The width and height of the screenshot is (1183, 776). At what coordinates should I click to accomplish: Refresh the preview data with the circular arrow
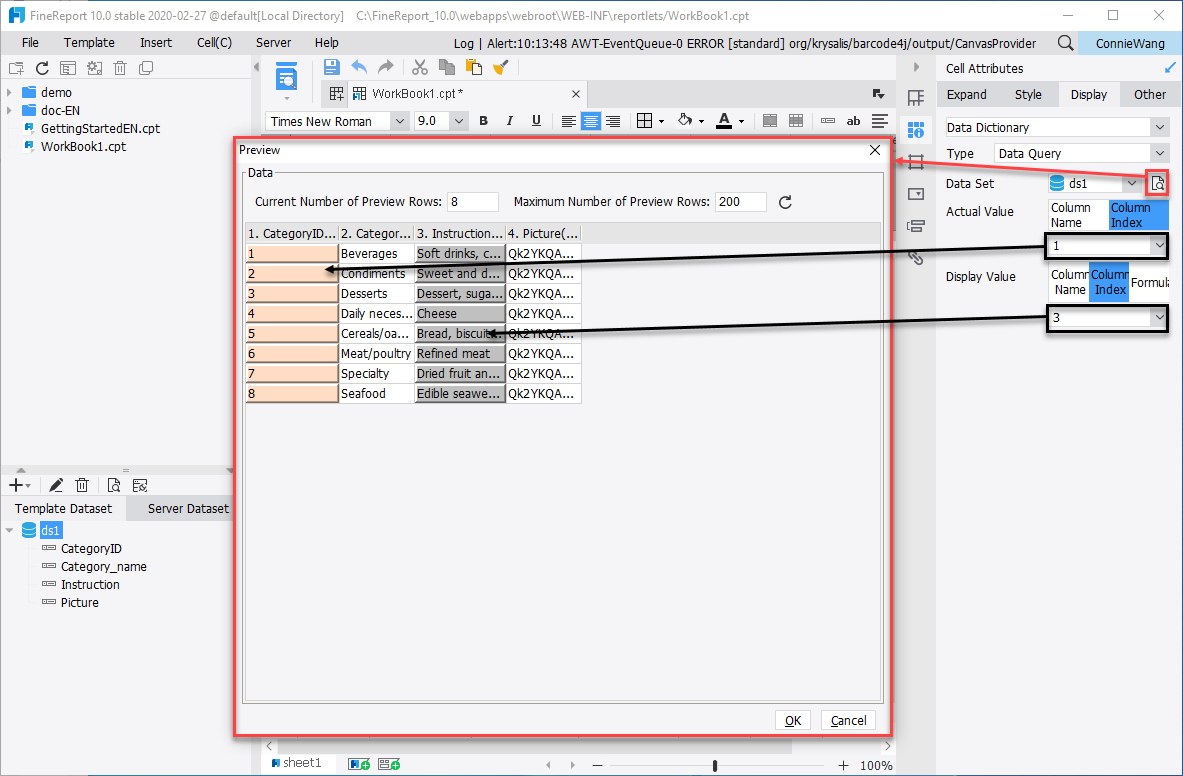[x=785, y=201]
